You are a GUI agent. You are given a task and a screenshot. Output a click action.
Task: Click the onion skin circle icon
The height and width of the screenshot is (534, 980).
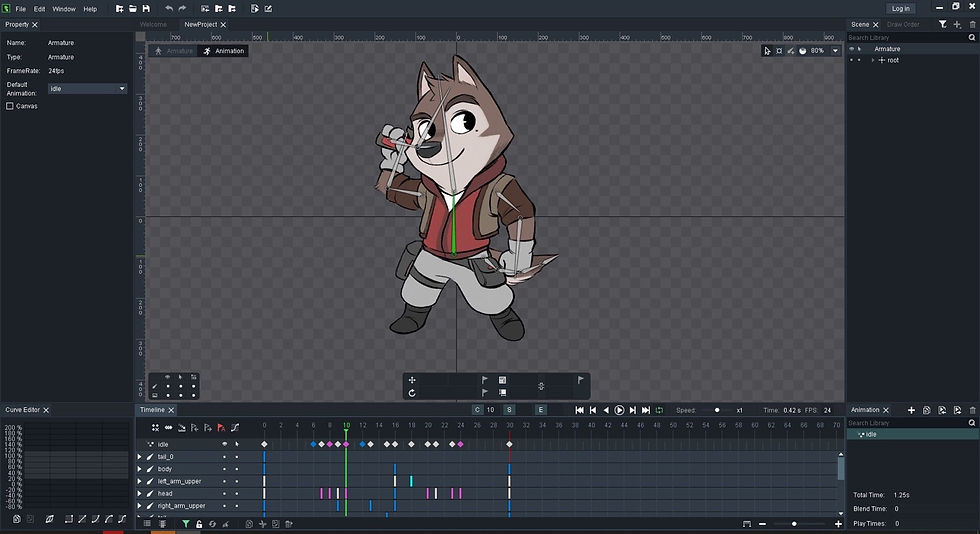[802, 51]
